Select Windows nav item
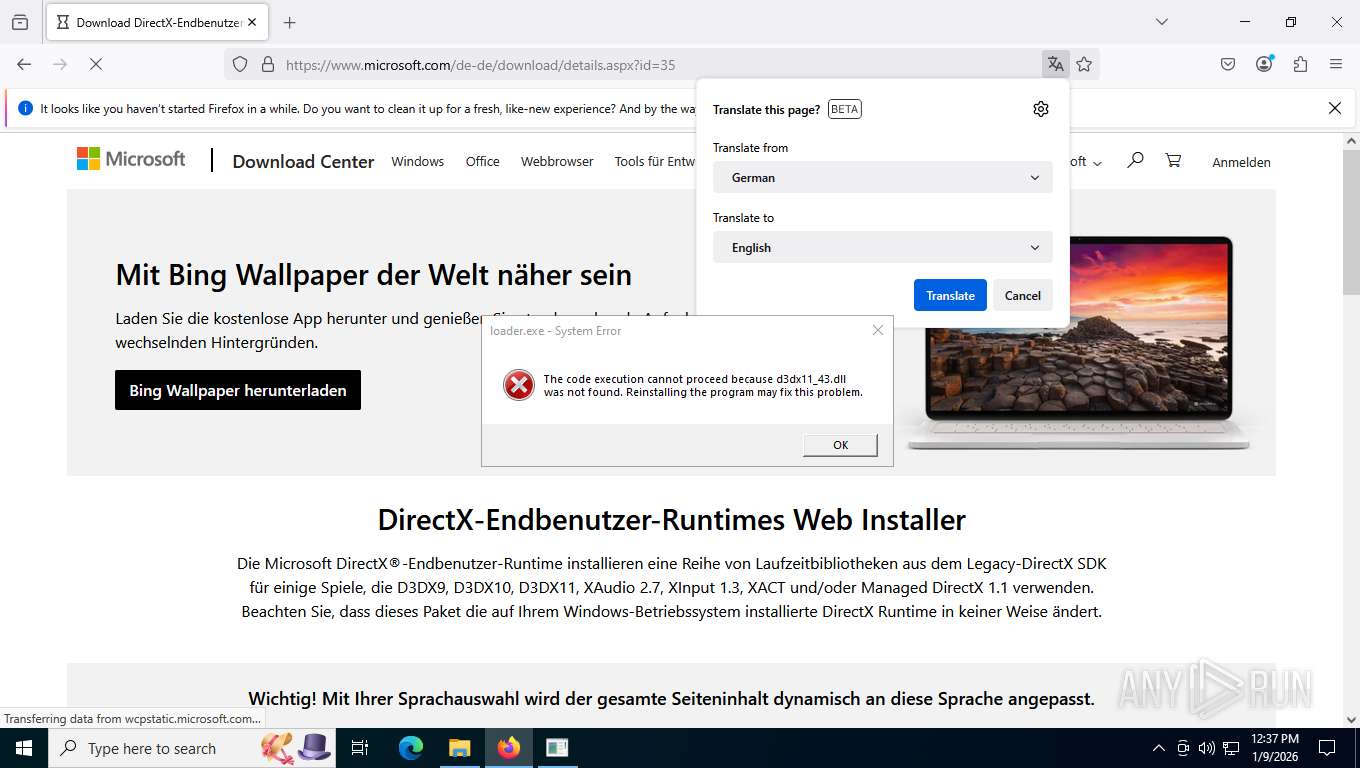Screen dimensions: 1360x768 pos(417,161)
